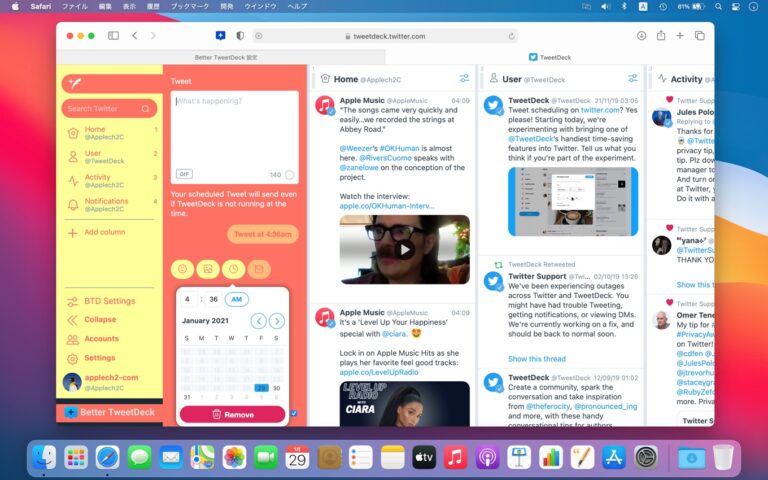
Task: Open the 開発 menu
Action: (x=227, y=6)
